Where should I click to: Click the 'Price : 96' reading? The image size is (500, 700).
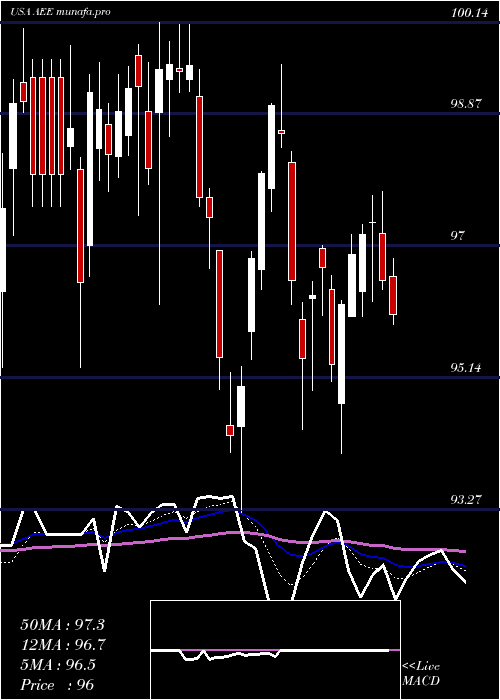(57, 685)
